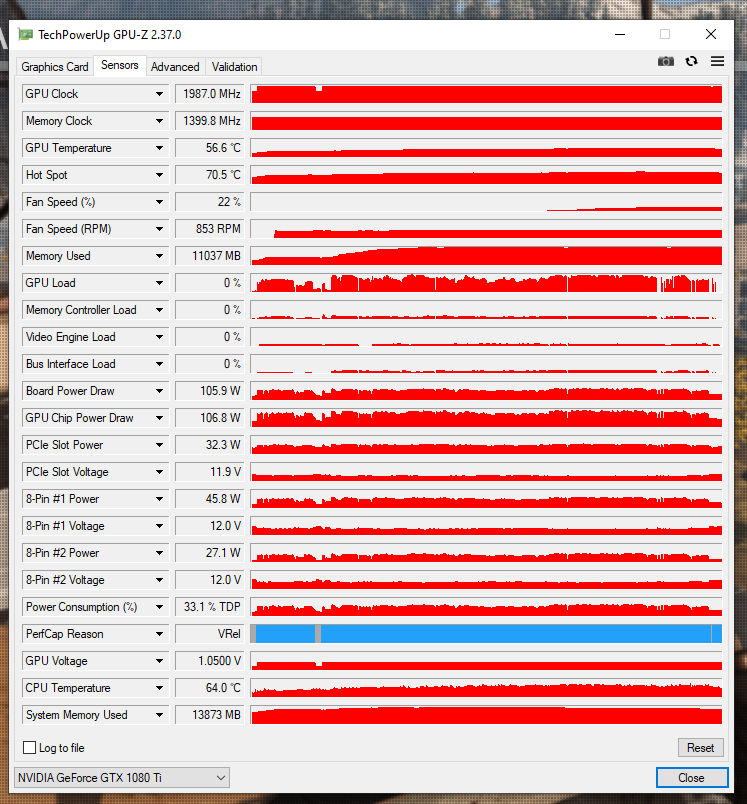The image size is (747, 804).
Task: Click the Board Power Draw value 105.9 W
Action: coord(210,391)
